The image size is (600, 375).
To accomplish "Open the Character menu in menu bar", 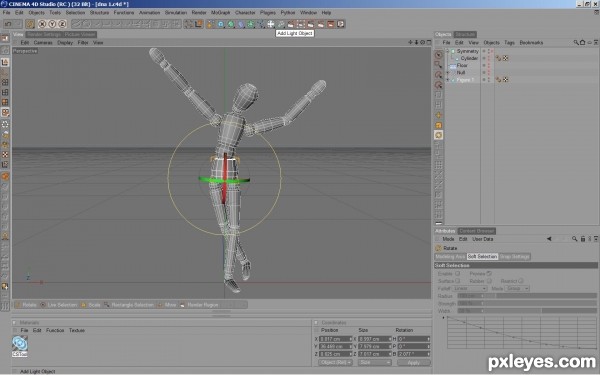I will [x=245, y=13].
